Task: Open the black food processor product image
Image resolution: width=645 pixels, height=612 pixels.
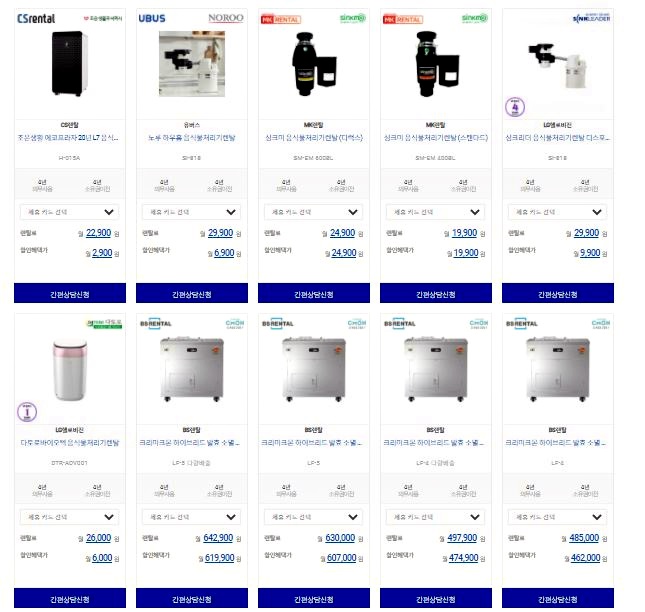Action: pyautogui.click(x=70, y=63)
